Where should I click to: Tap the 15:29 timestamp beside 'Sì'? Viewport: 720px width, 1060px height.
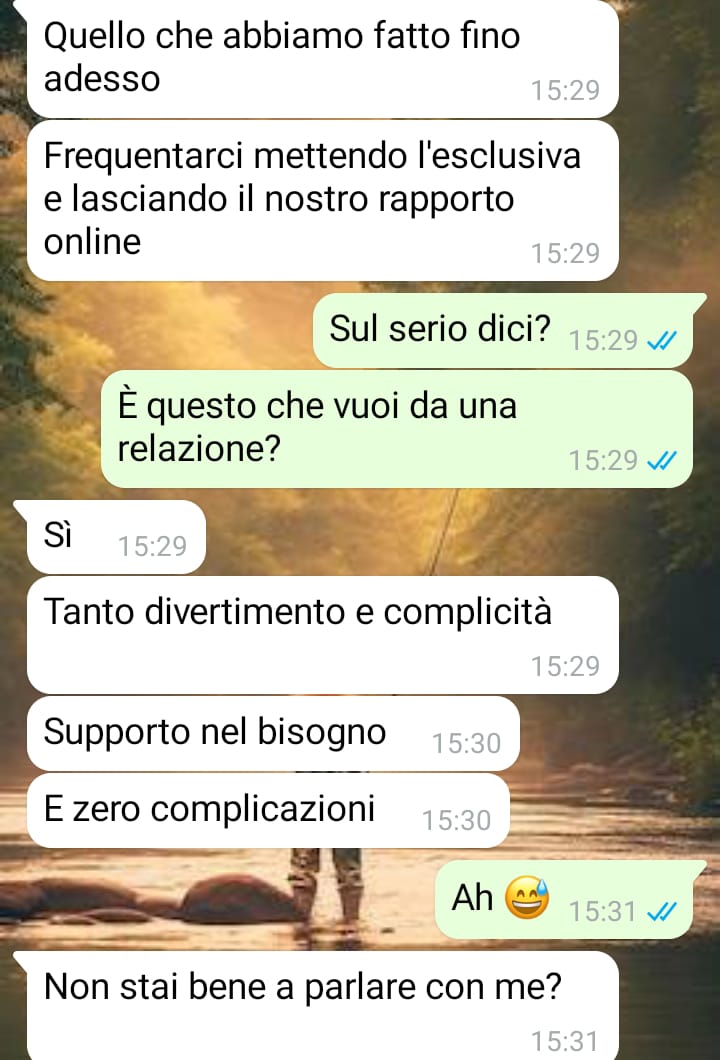point(152,546)
